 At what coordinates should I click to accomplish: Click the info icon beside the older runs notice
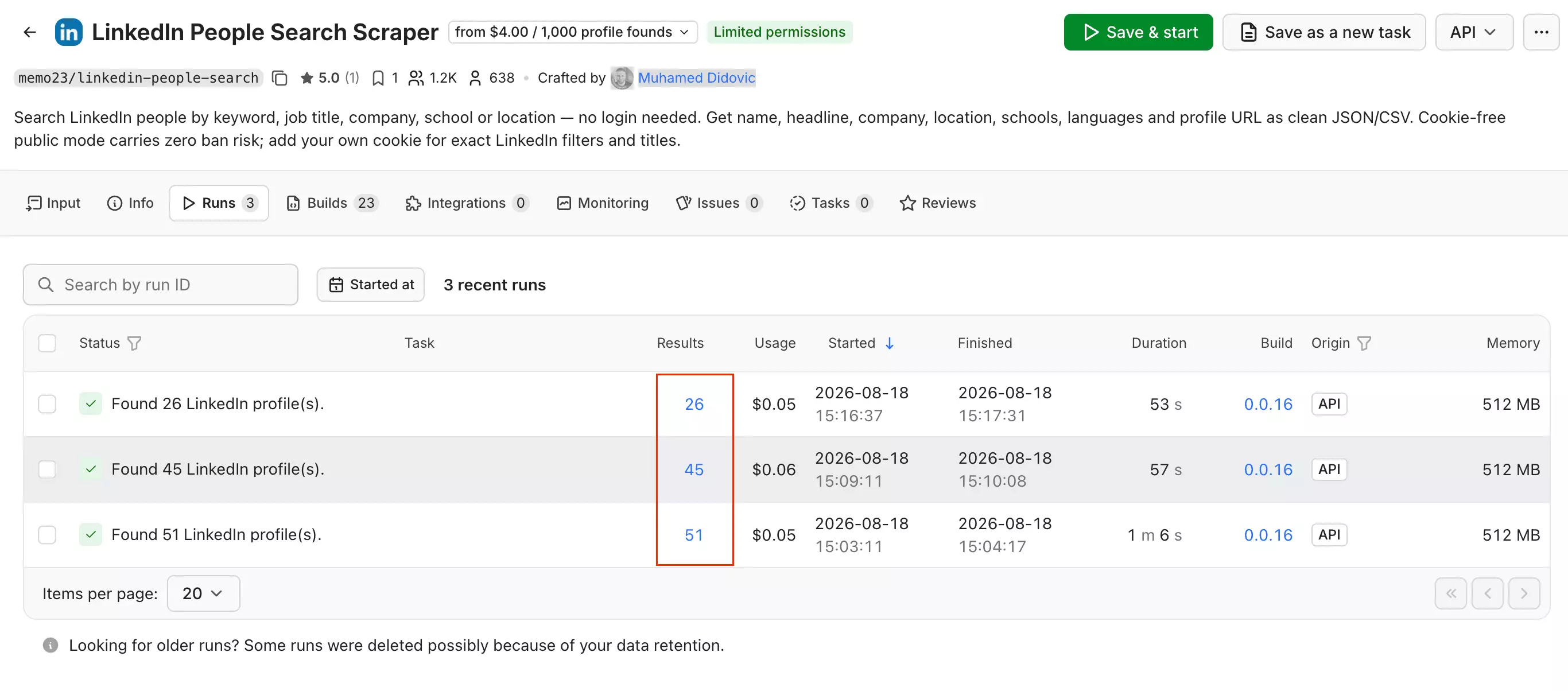coord(51,645)
